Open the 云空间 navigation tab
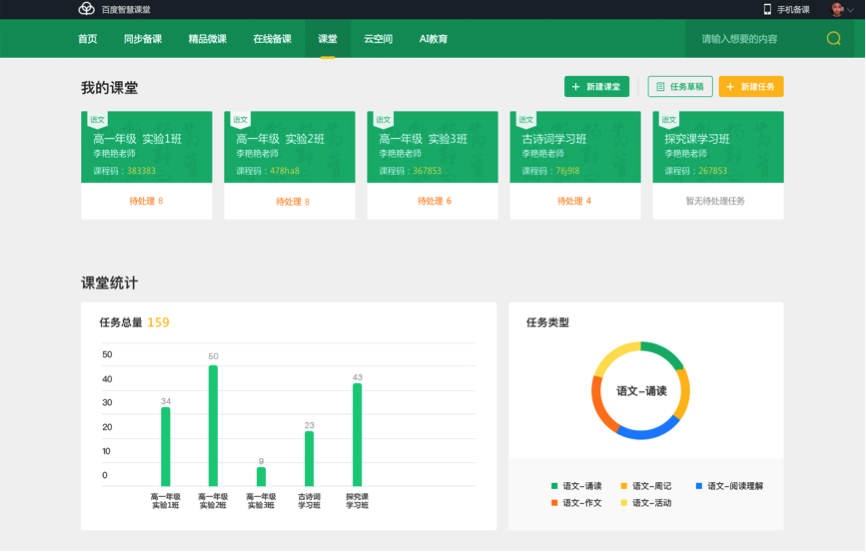 (x=377, y=39)
